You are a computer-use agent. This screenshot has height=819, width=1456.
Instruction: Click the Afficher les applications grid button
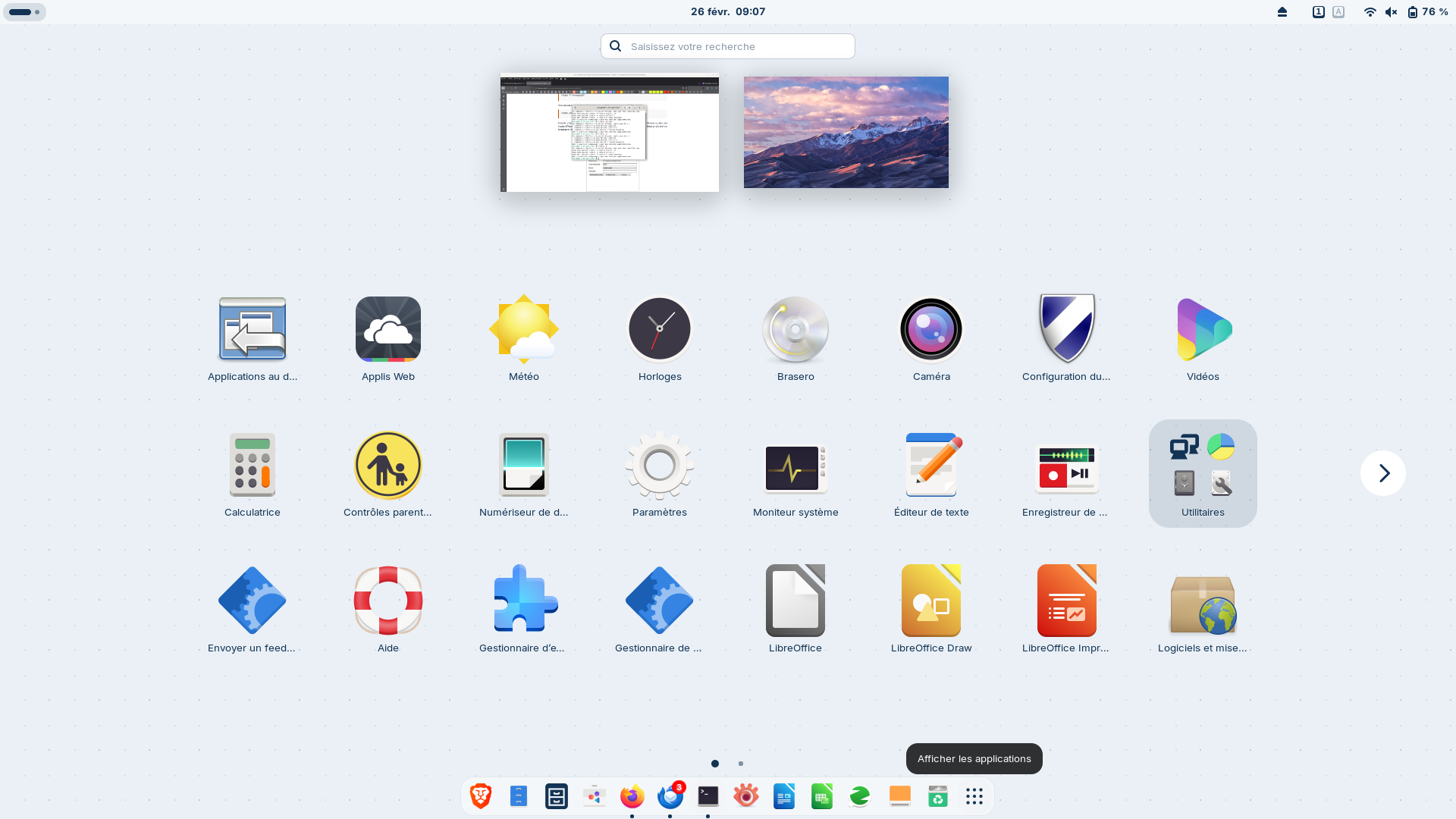974,796
